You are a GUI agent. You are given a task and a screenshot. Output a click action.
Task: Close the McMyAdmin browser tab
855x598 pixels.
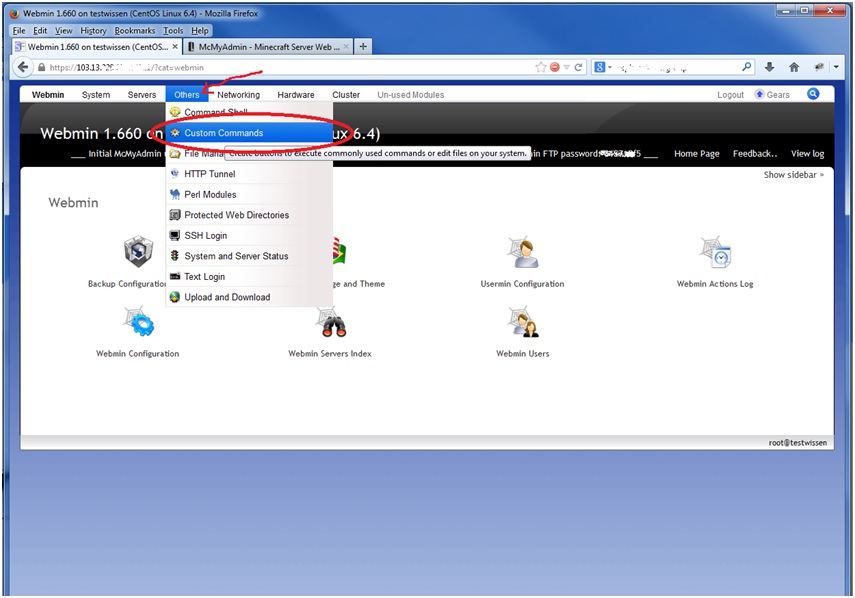[346, 47]
